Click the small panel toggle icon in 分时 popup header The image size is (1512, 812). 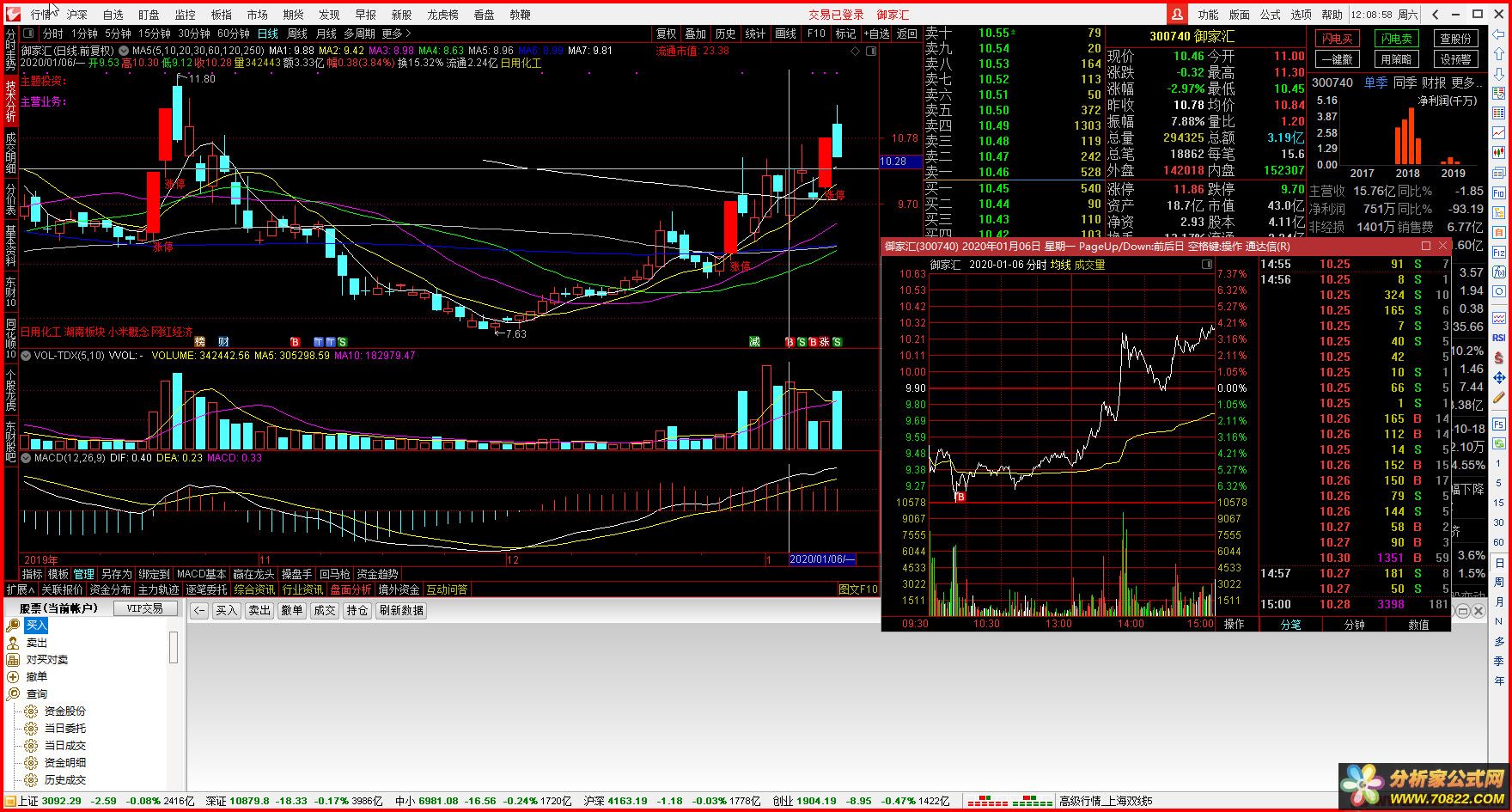click(1207, 265)
